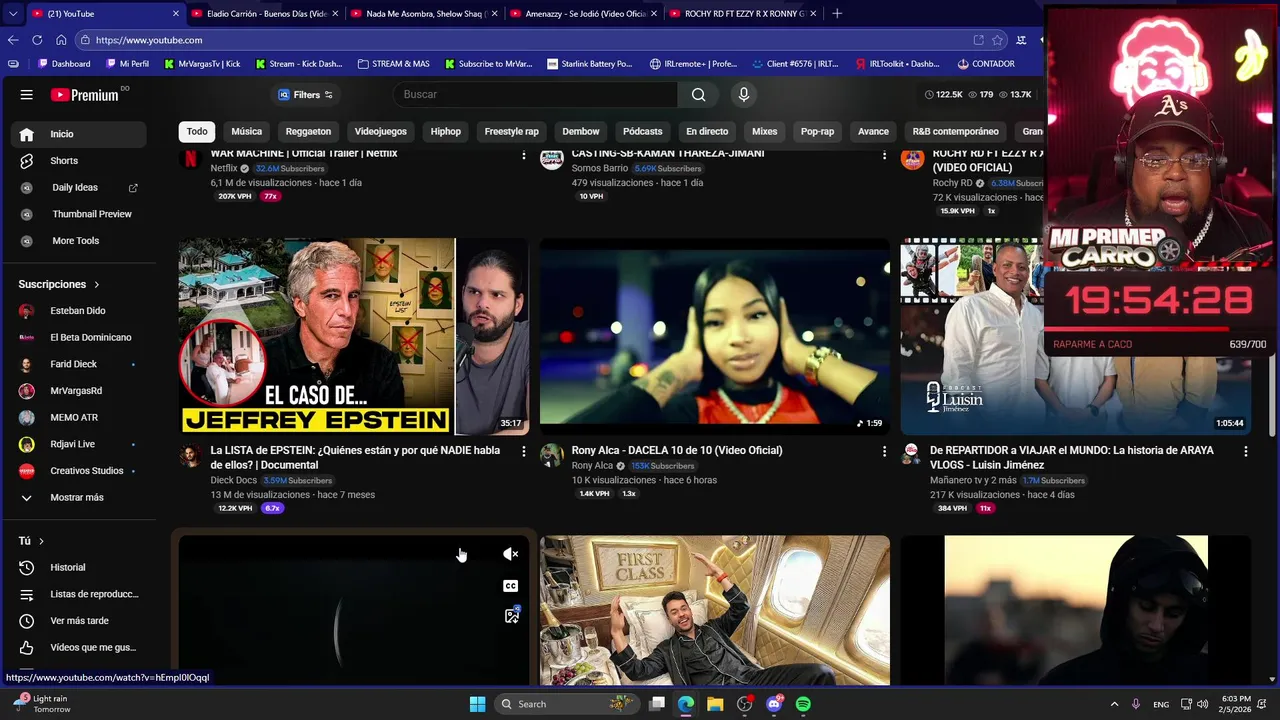The image size is (1280, 720).
Task: Open Videos que me gustan item
Action: (79, 648)
